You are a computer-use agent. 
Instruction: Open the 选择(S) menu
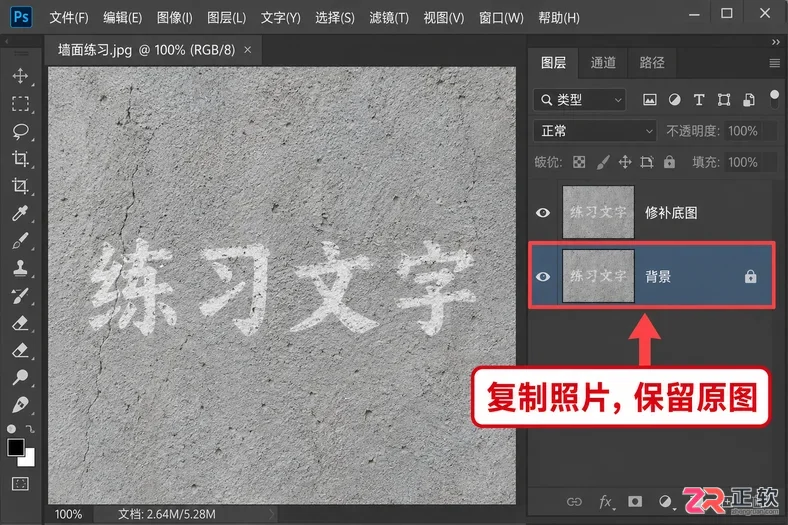click(335, 18)
